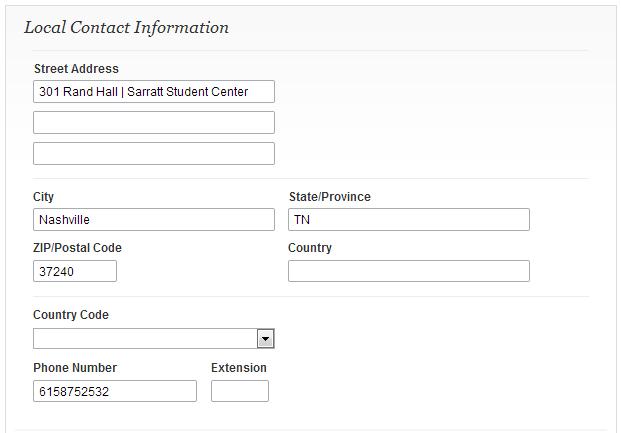Screen dimensions: 621x433
Task: Click the City label text
Action: [x=44, y=197]
